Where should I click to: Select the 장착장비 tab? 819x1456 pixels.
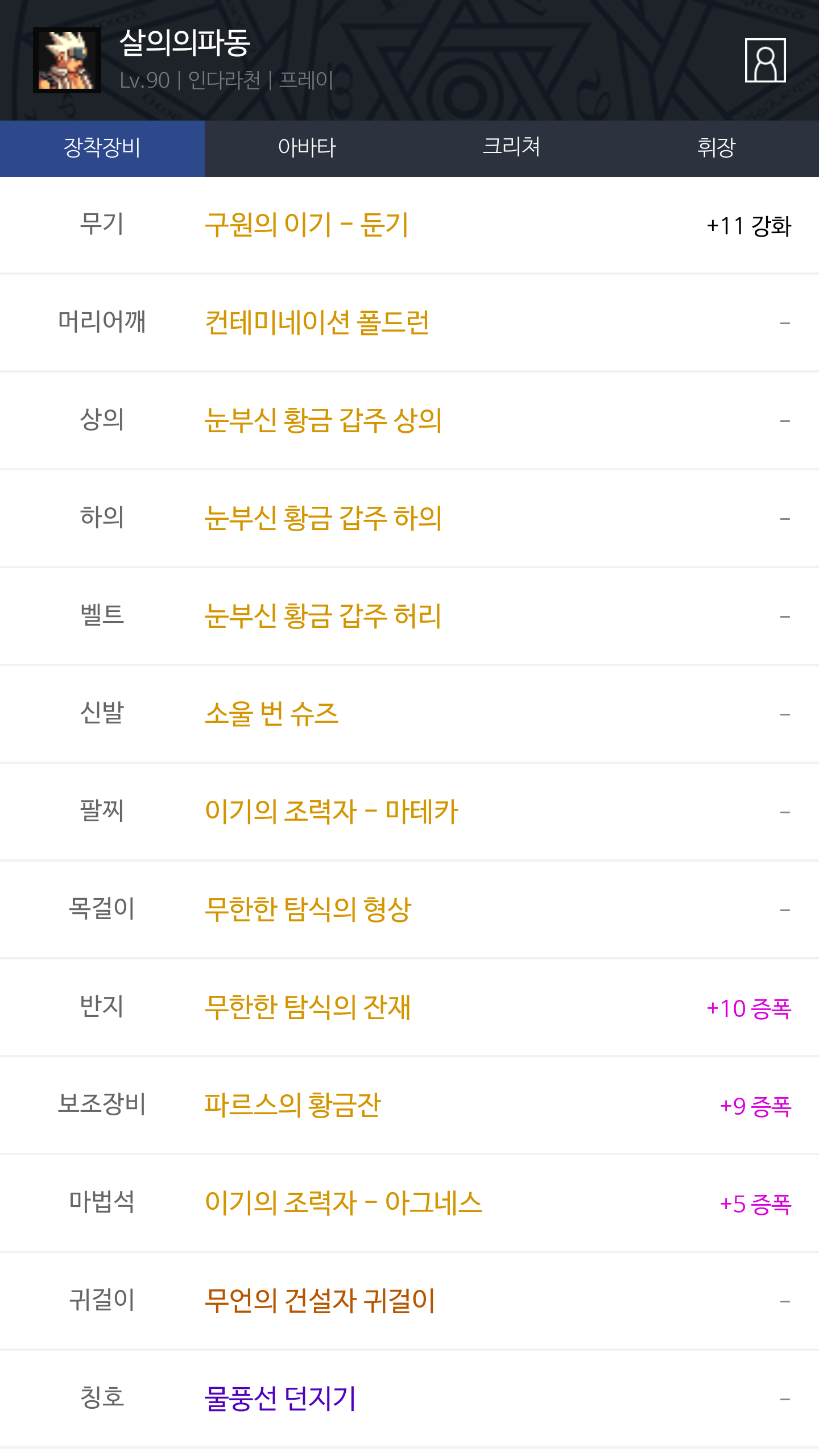(102, 148)
